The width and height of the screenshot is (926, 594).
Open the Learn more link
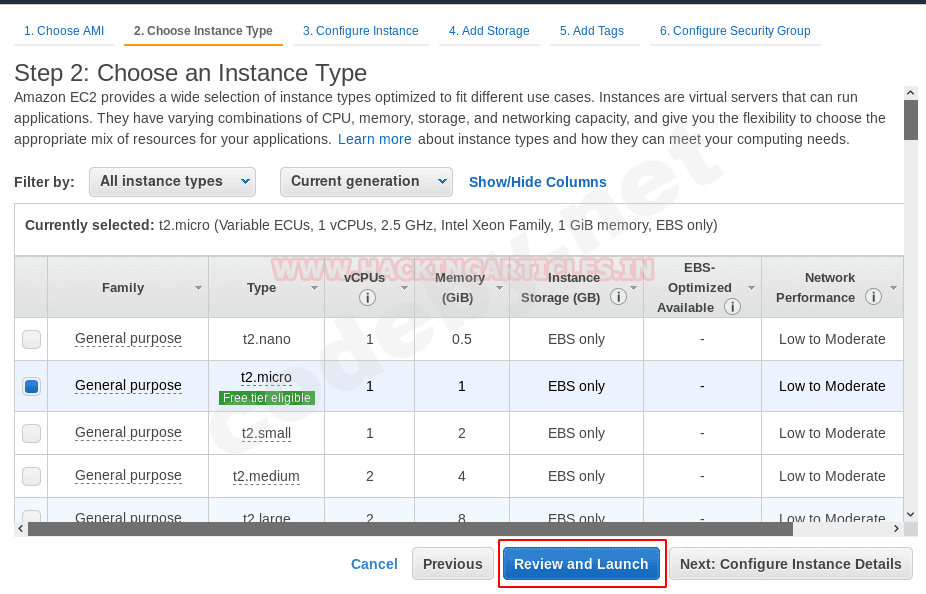(x=374, y=139)
